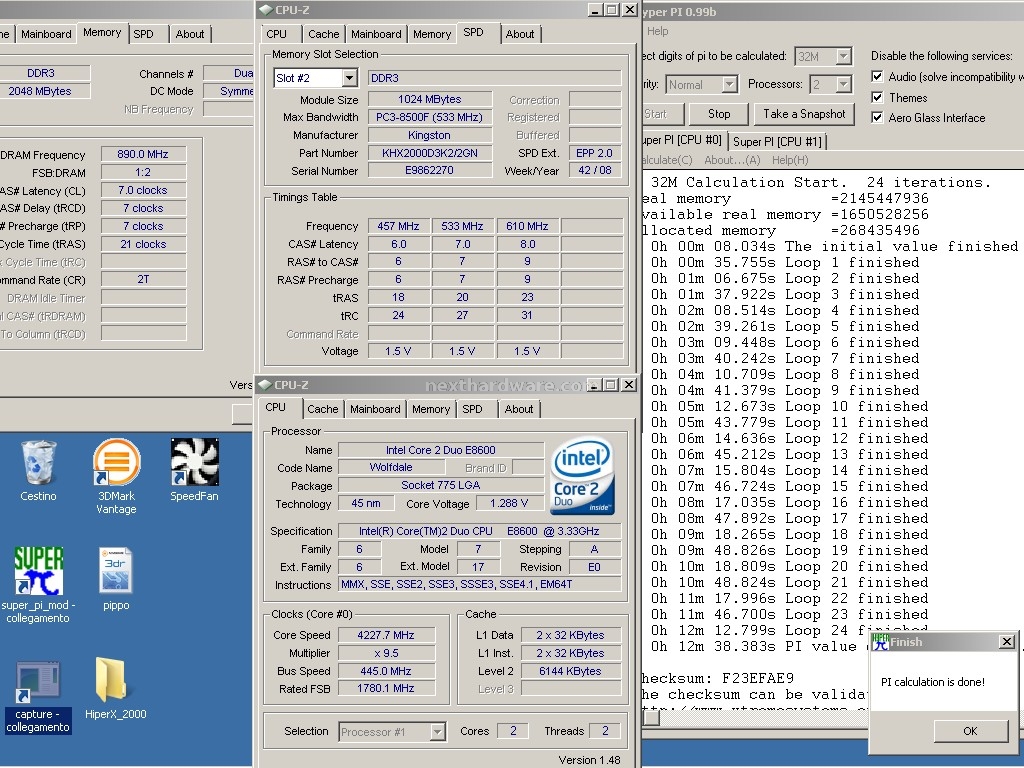Minimize the CPU-Z SPD window
The image size is (1024, 768).
pos(595,10)
